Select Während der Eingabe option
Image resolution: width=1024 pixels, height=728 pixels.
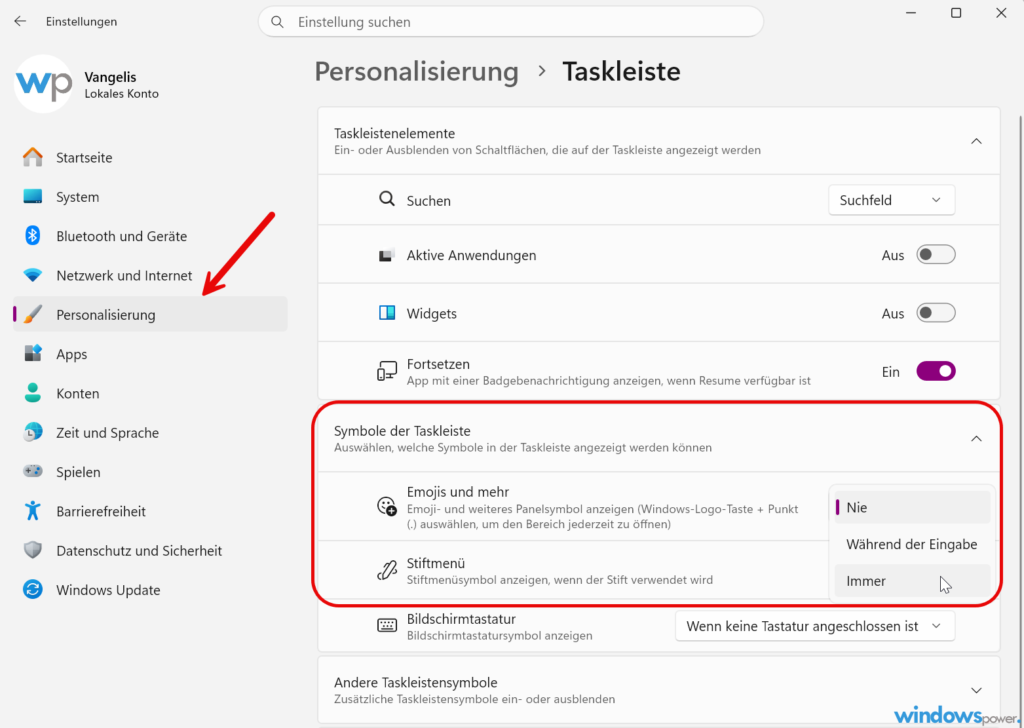point(912,544)
